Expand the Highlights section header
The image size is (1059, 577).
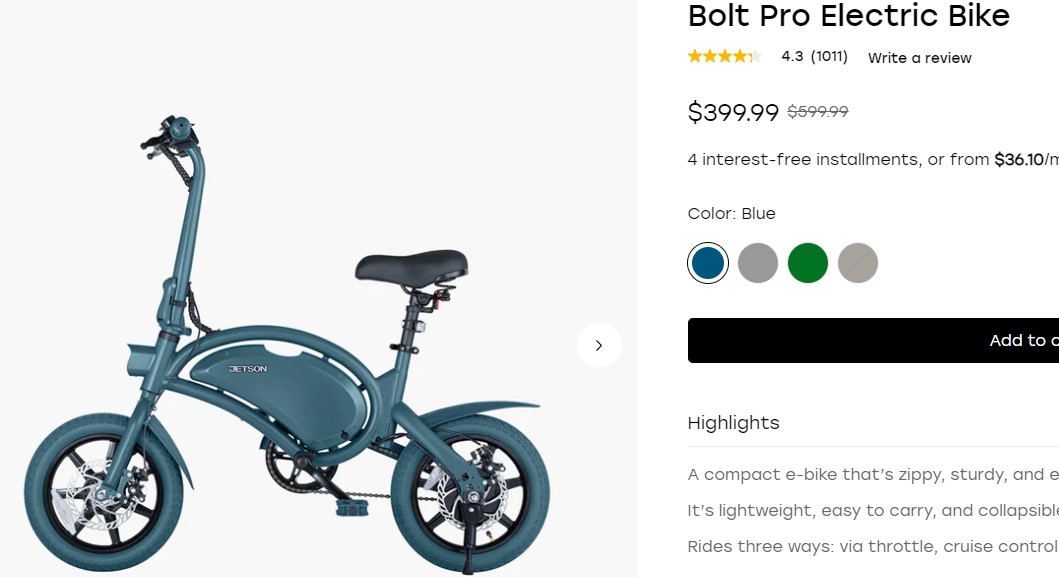[733, 423]
